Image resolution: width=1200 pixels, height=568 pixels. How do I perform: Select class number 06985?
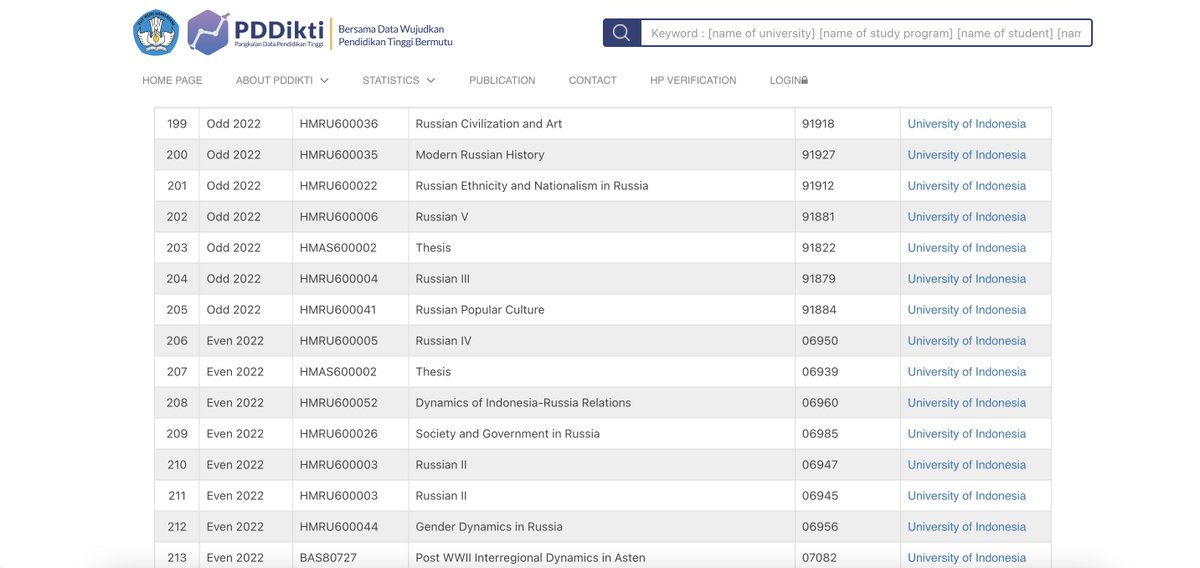click(820, 434)
